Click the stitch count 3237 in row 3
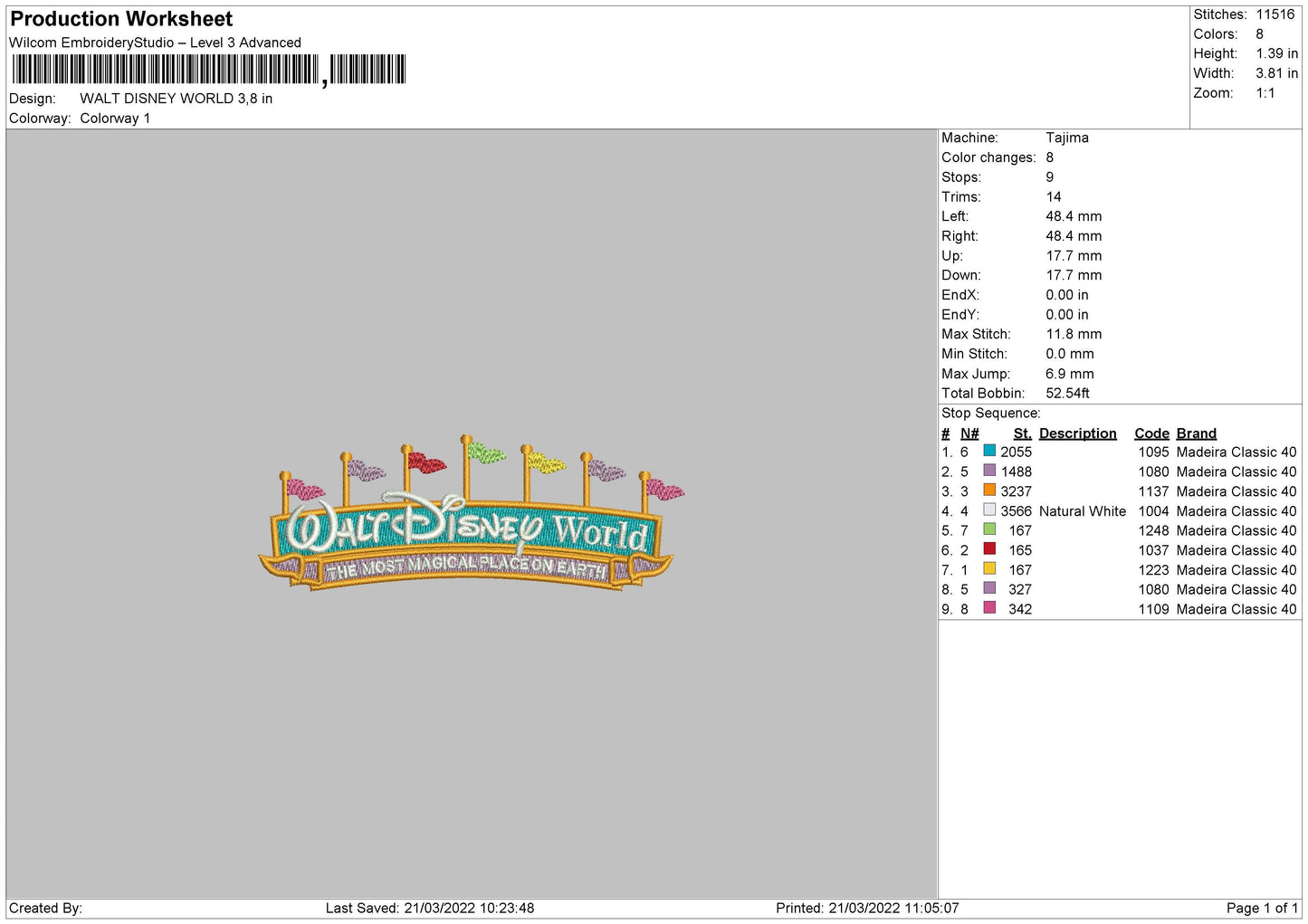1308x924 pixels. (1016, 491)
